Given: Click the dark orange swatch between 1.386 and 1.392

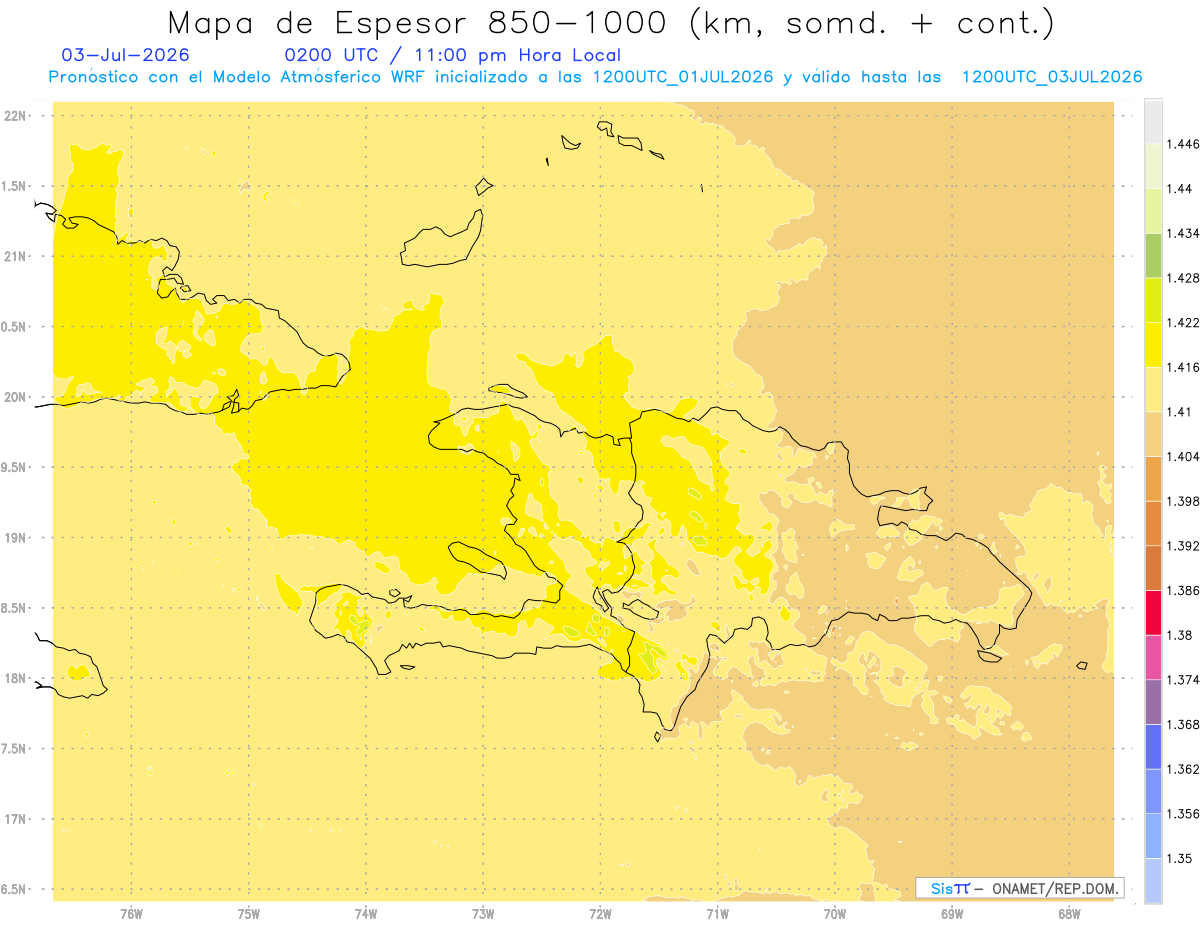Looking at the screenshot, I should 1153,568.
